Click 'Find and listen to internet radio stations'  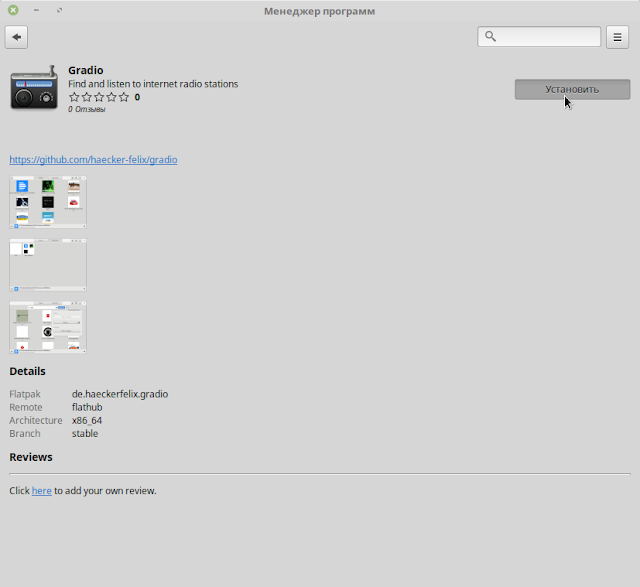(x=153, y=84)
